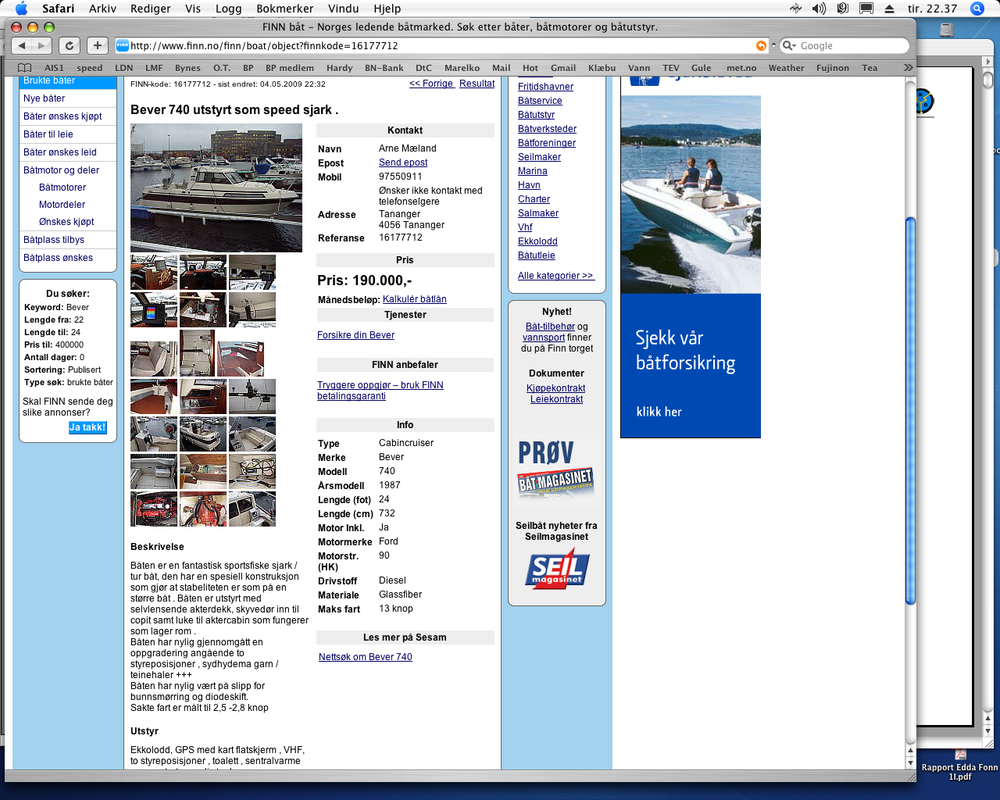Click the orange RSS reload icon in address bar

(x=761, y=46)
